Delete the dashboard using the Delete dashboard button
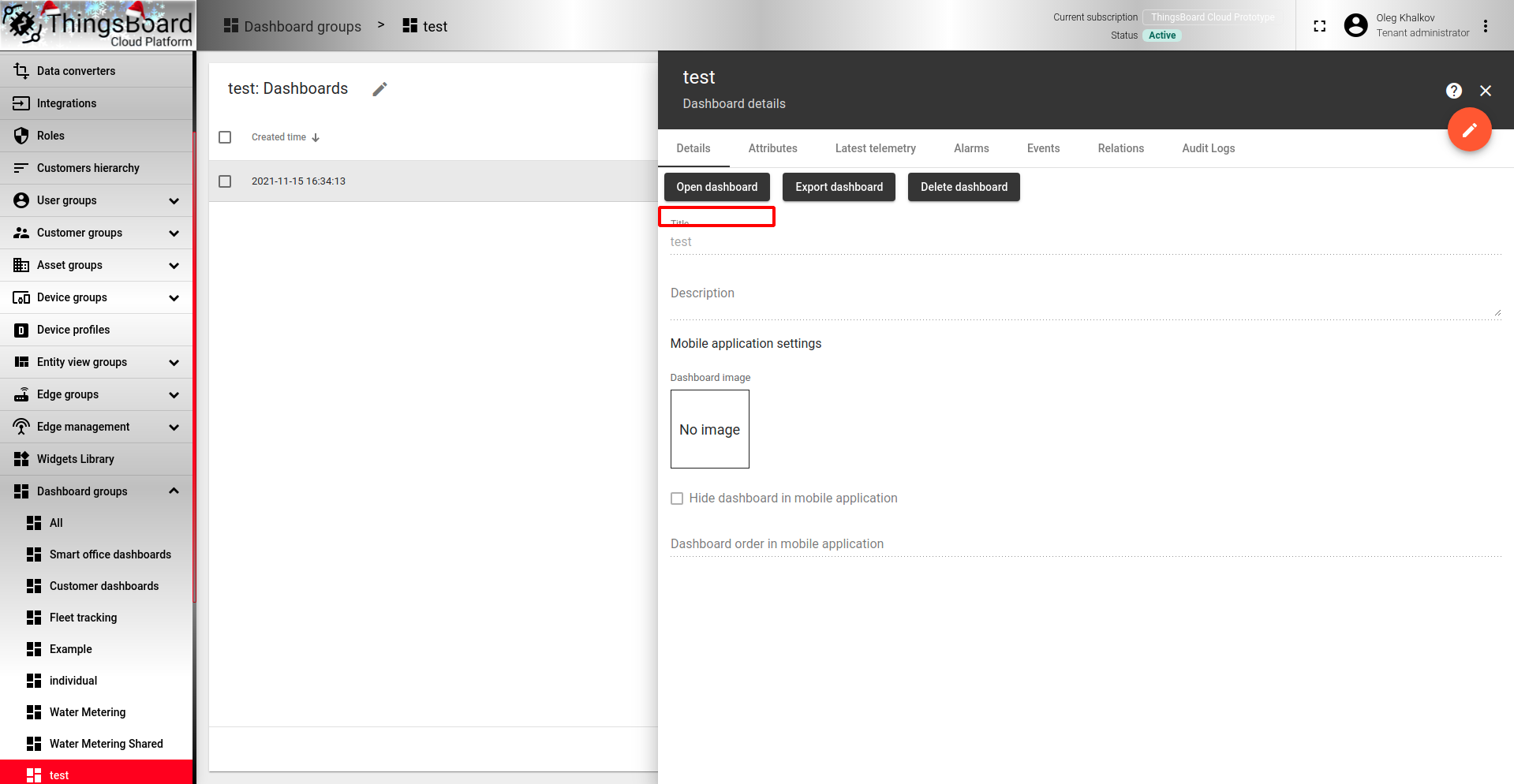The image size is (1514, 784). click(963, 187)
